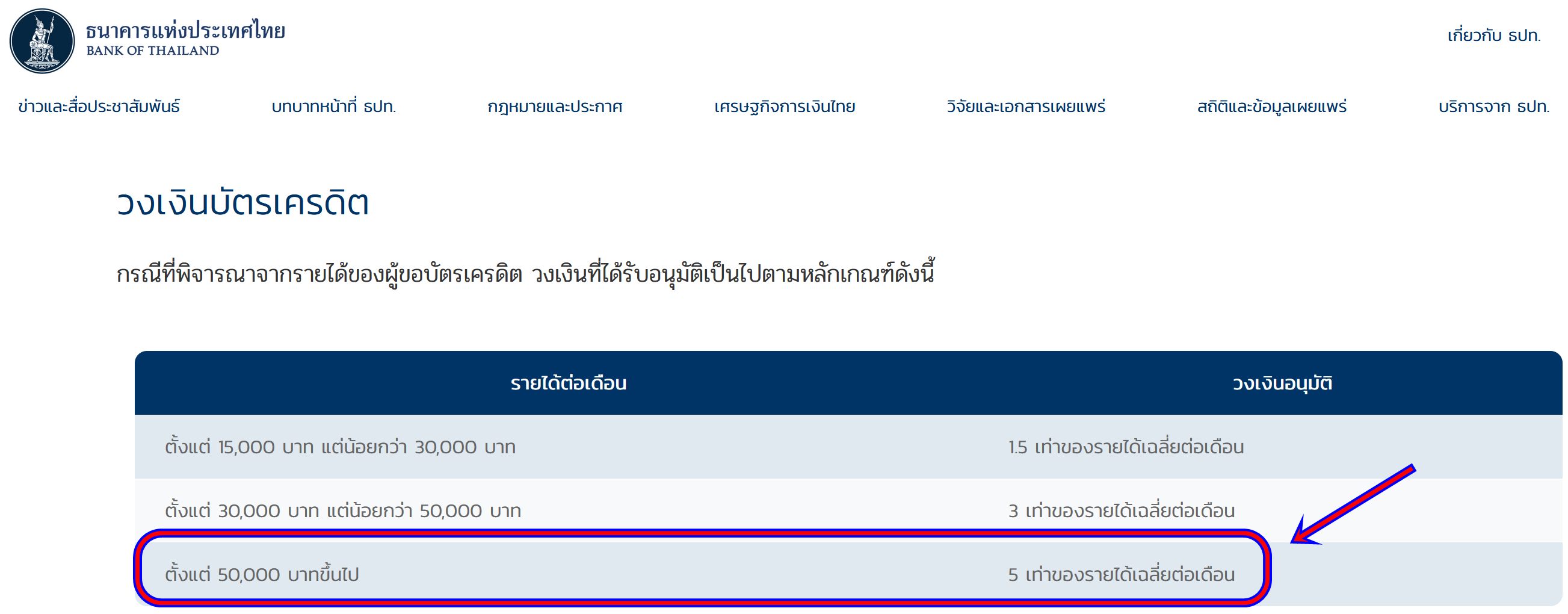1568x614 pixels.
Task: Open the กฎหมายและประกาศ menu
Action: (555, 107)
